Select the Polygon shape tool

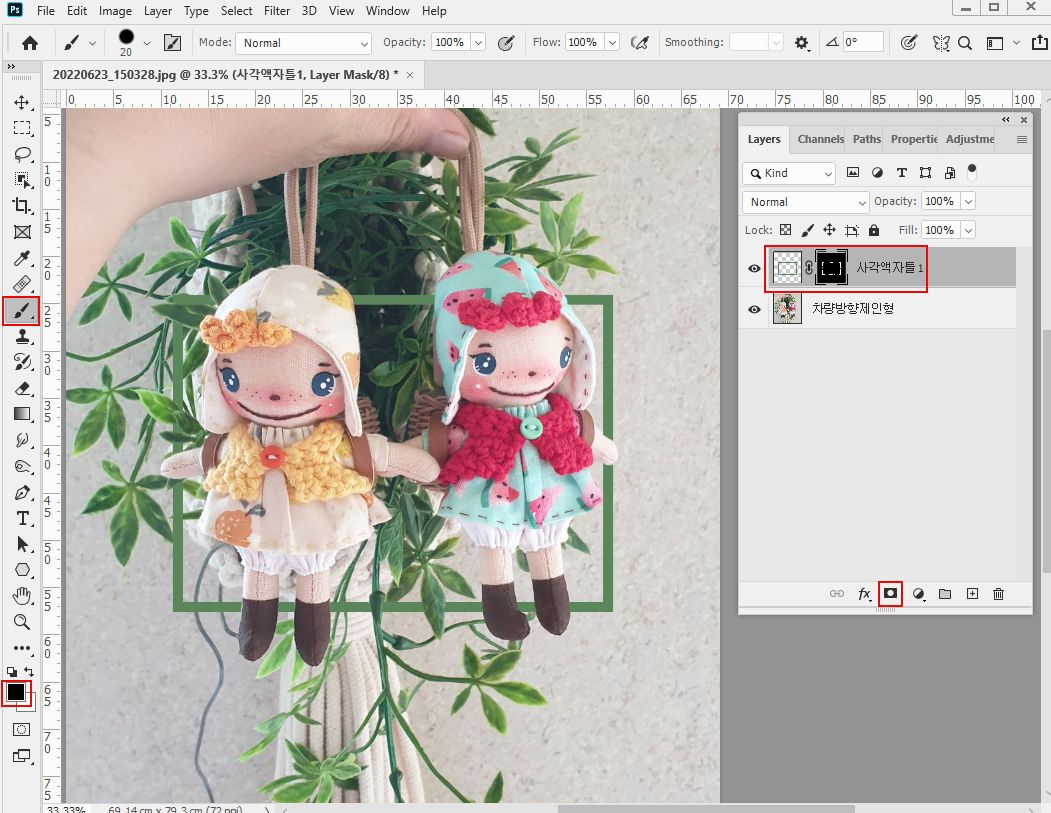(22, 570)
